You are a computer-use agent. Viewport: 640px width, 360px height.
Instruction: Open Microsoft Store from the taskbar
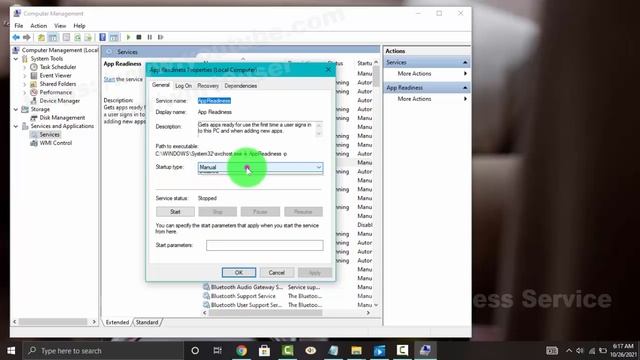[264, 351]
